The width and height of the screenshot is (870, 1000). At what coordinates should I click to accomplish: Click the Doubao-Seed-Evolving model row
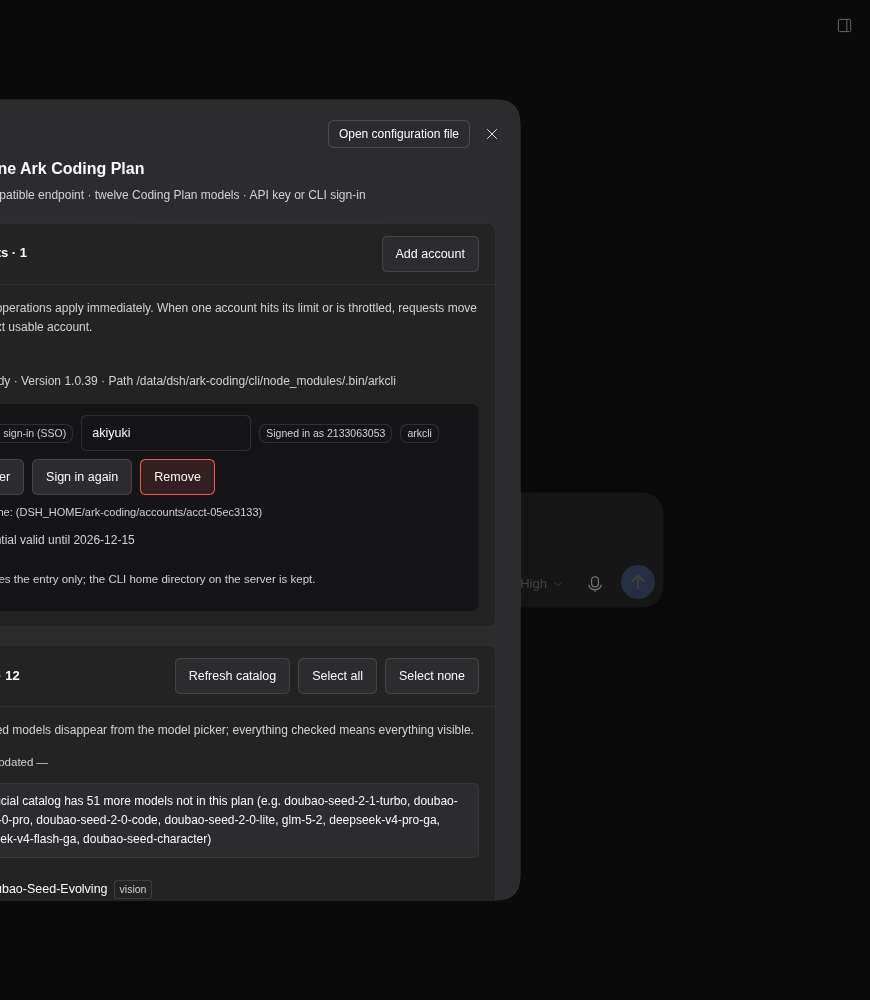(x=75, y=890)
